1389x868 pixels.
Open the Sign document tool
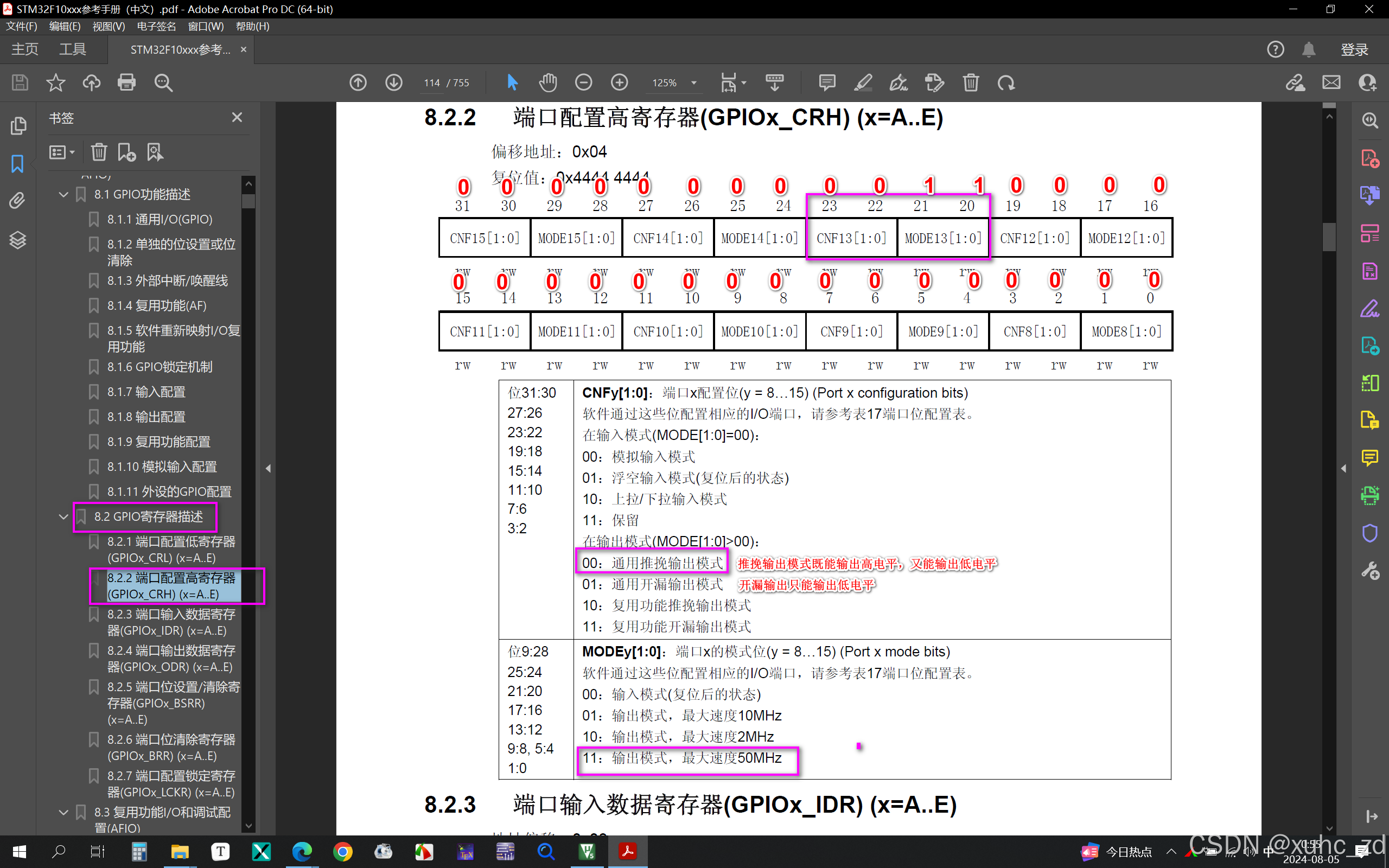(899, 82)
